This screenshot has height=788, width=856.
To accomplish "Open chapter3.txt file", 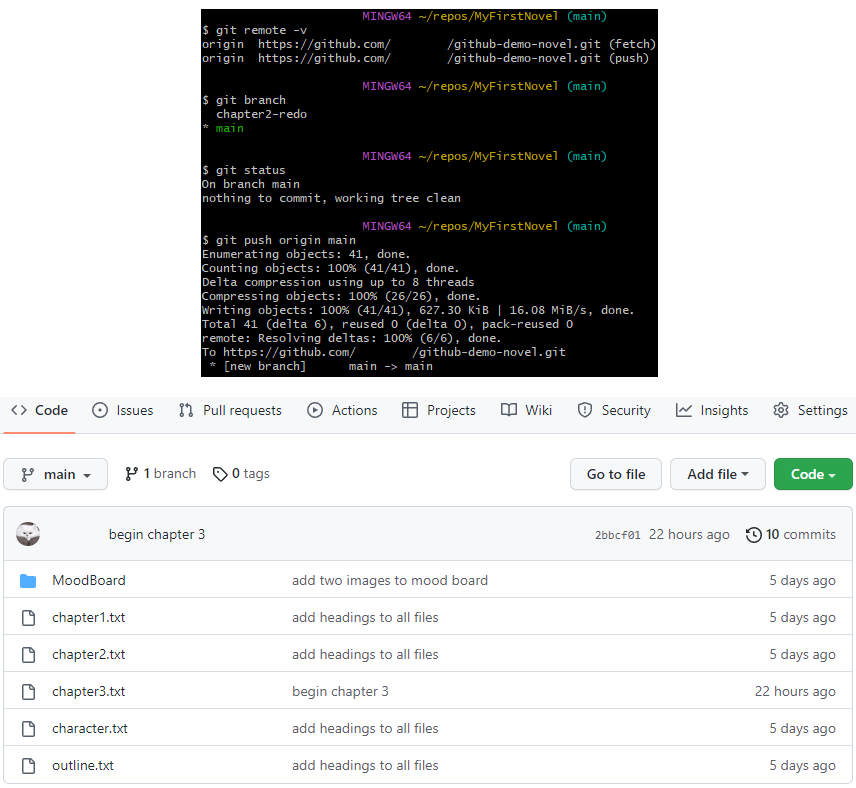I will (x=88, y=691).
